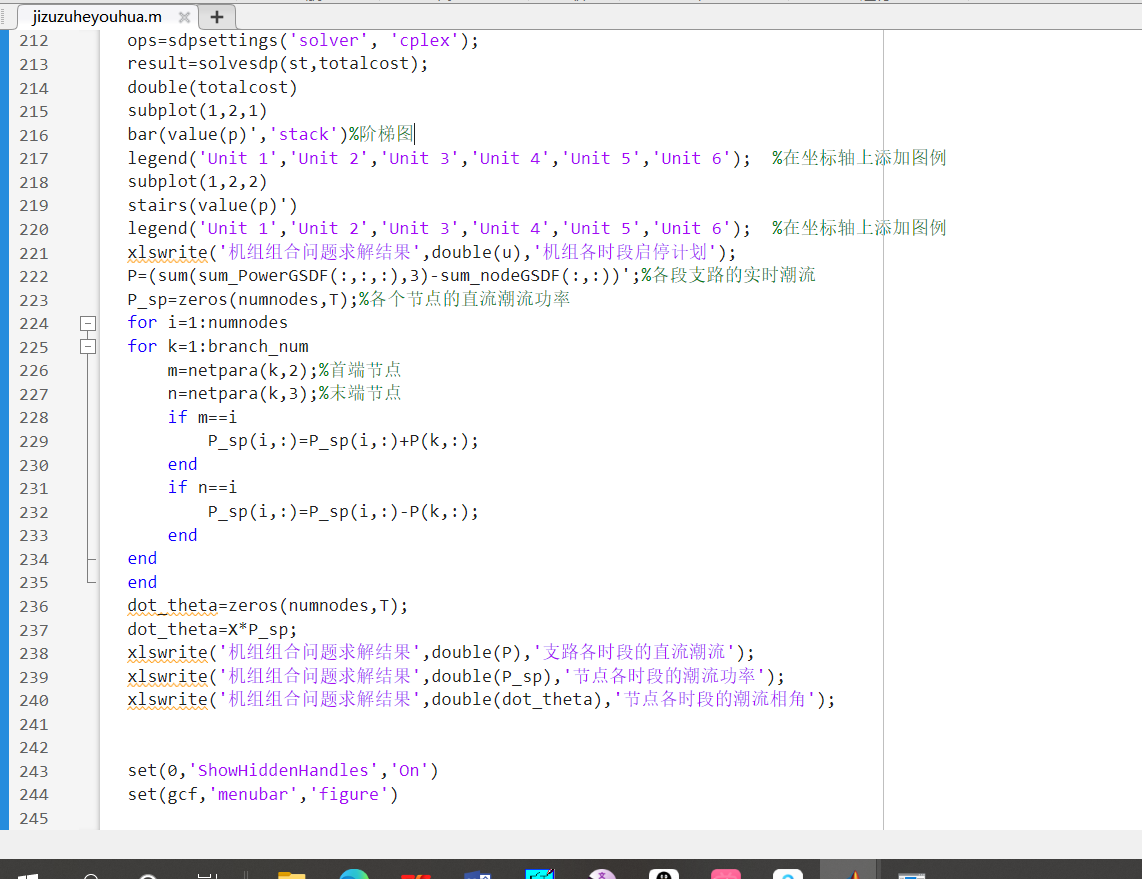Switch to the jizuzuheyouhua.m tab
This screenshot has height=879, width=1142.
(97, 17)
